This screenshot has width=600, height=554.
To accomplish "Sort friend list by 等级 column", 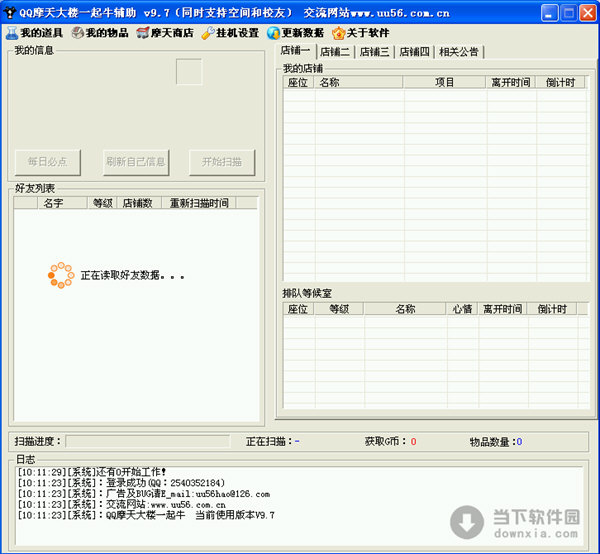I will [x=103, y=203].
